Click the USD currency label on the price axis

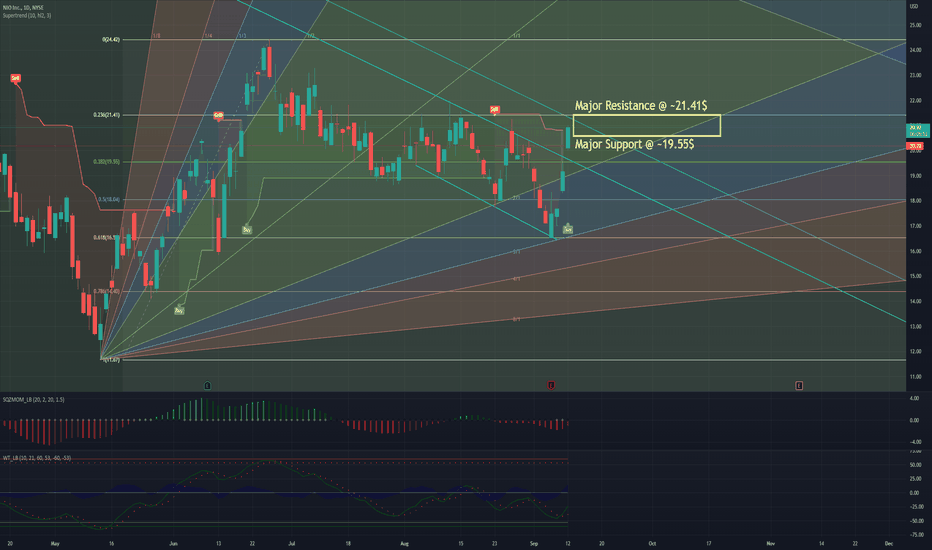click(x=914, y=6)
